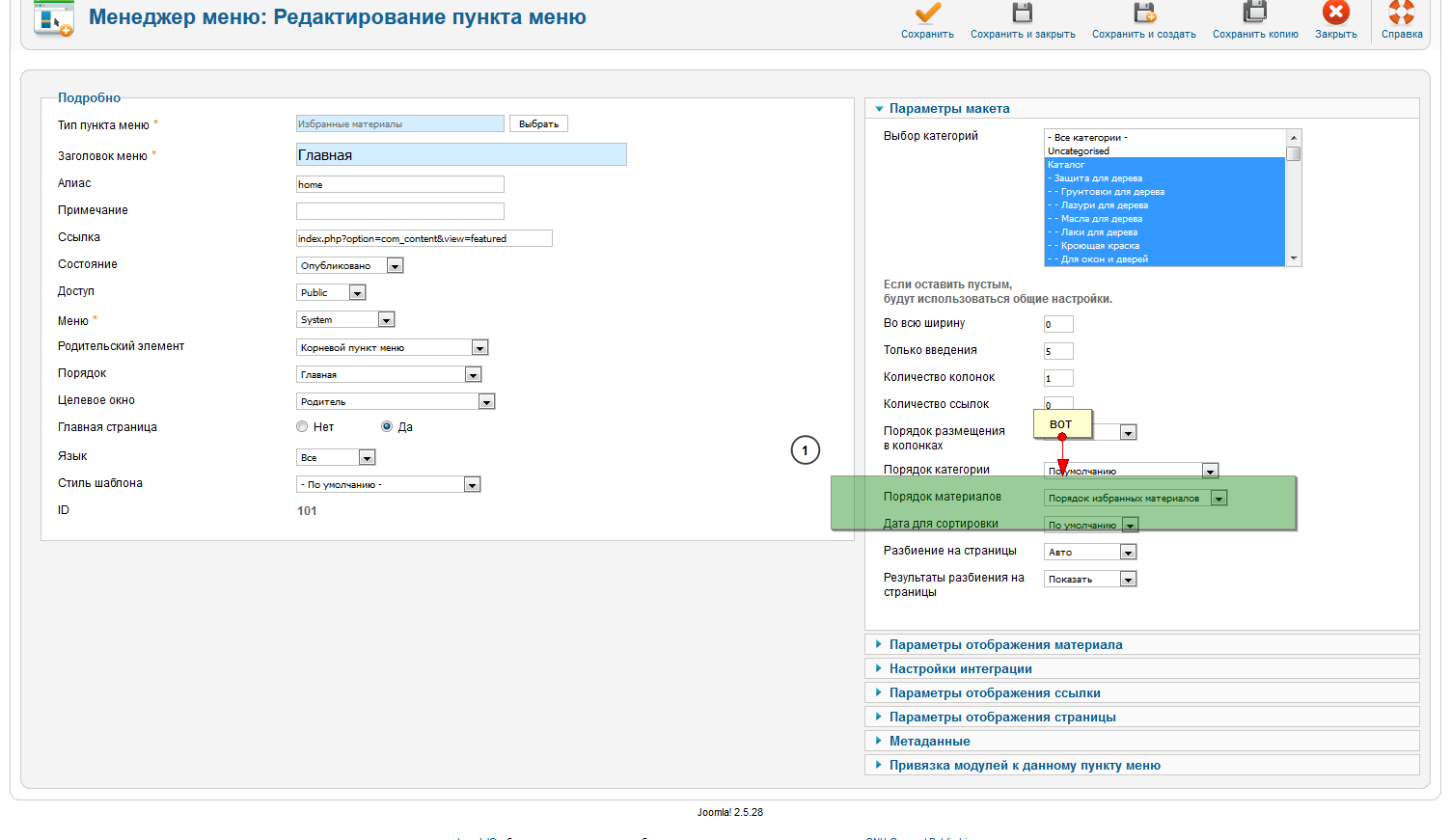Open the Родительский элемент dropdown

click(392, 347)
